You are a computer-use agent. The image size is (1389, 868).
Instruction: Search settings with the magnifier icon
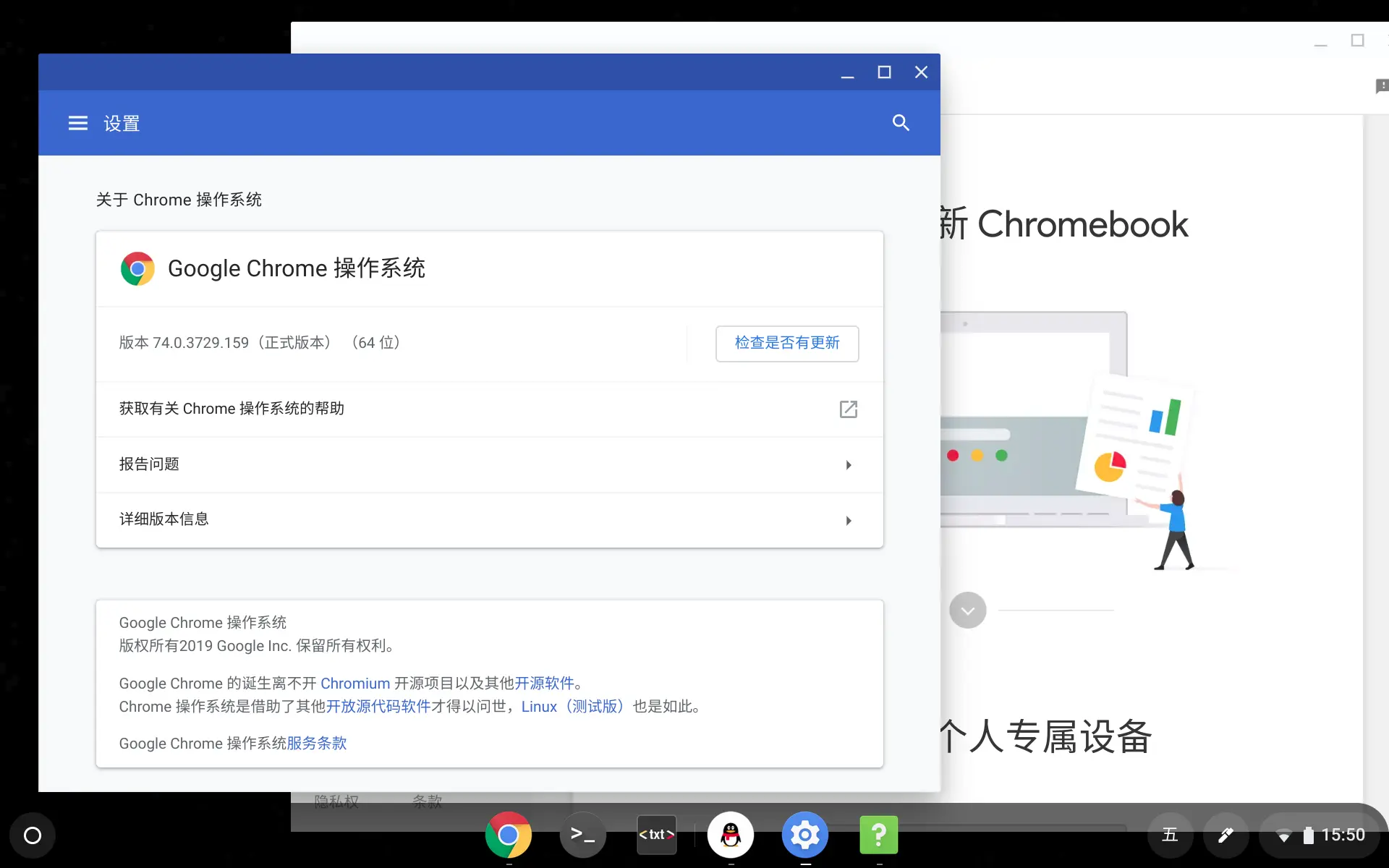pos(901,123)
